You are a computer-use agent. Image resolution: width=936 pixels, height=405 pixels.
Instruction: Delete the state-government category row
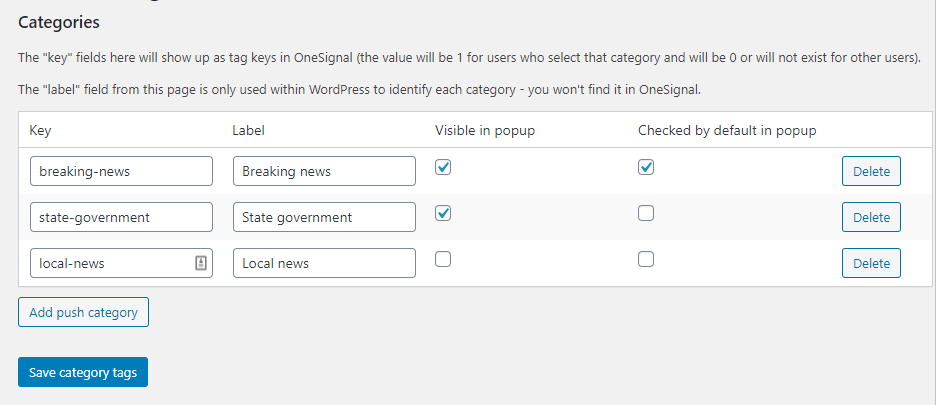coord(871,217)
